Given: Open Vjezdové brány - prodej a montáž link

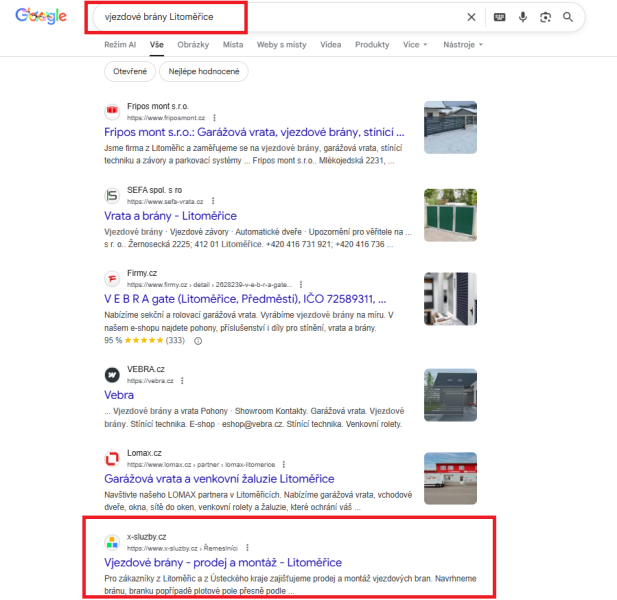Looking at the screenshot, I should tap(222, 563).
